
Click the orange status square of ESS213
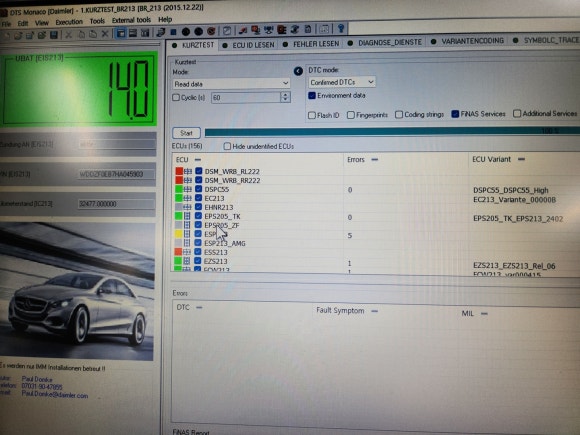point(178,252)
